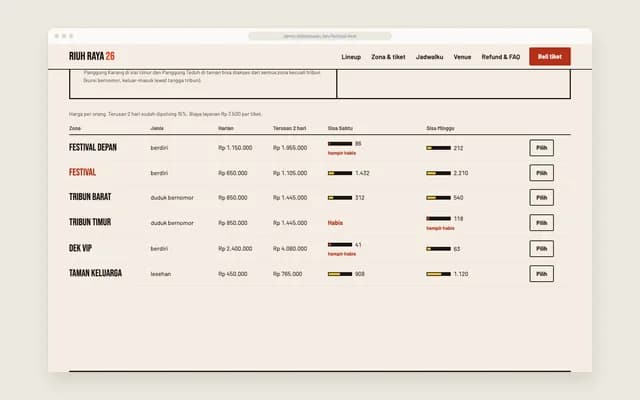The height and width of the screenshot is (400, 640).
Task: Open the Venue nav link
Action: click(x=462, y=57)
